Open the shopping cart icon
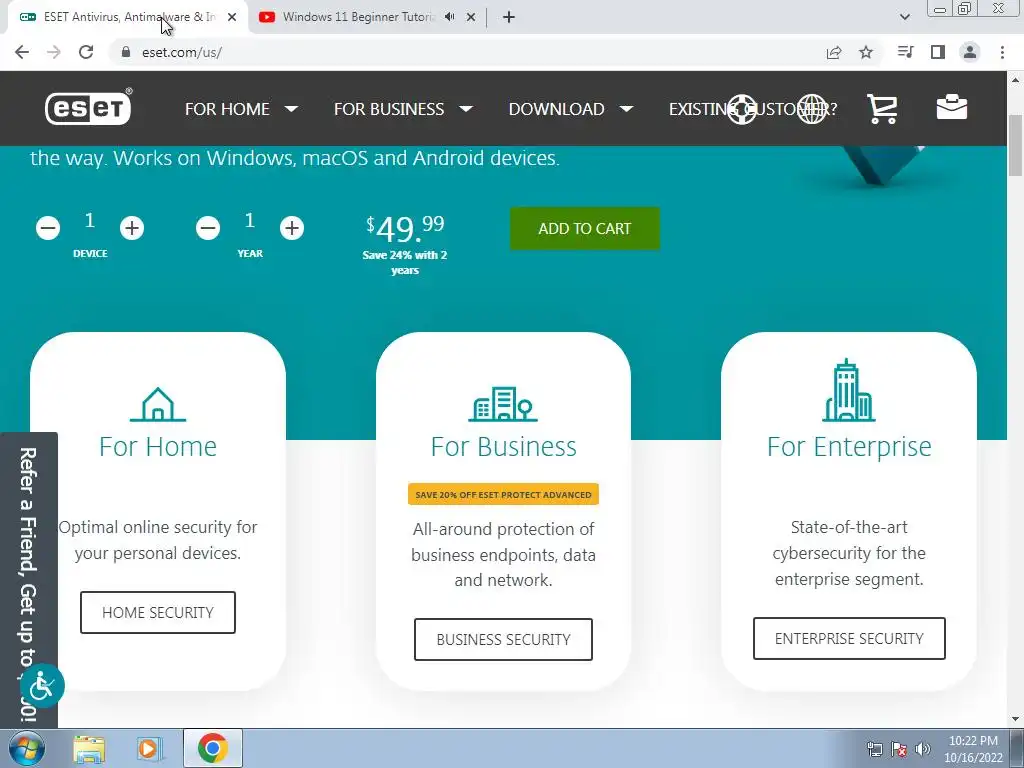This screenshot has height=768, width=1024. pyautogui.click(x=882, y=108)
